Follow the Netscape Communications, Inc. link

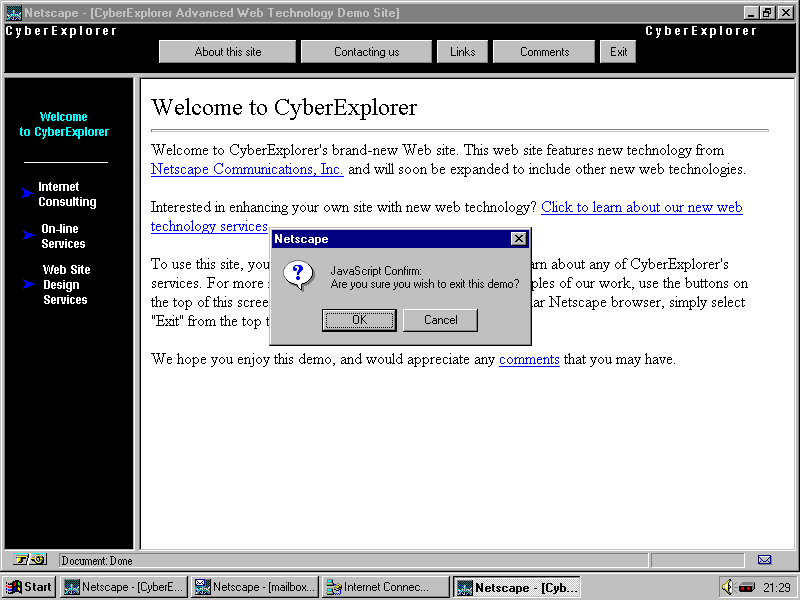coord(247,169)
